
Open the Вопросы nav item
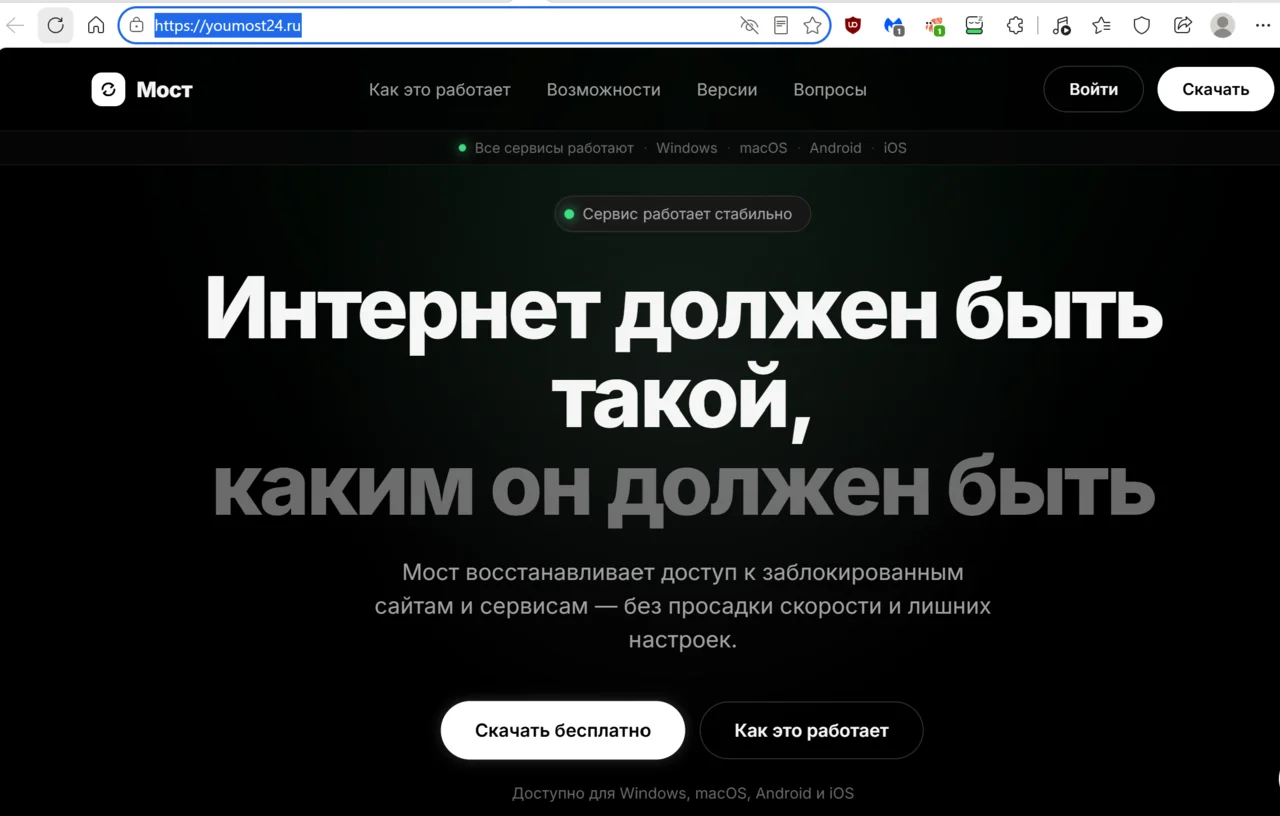(x=830, y=89)
